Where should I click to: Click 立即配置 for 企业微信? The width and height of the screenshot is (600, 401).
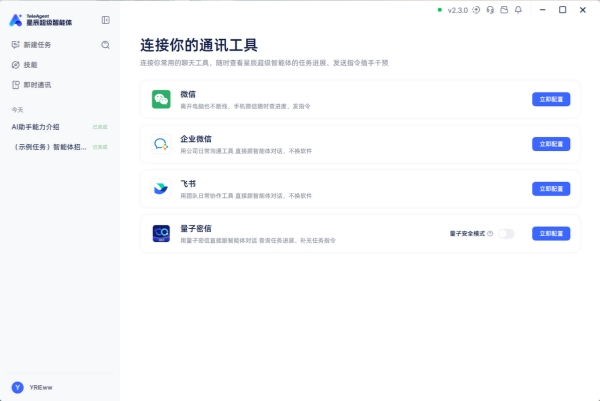(x=551, y=144)
